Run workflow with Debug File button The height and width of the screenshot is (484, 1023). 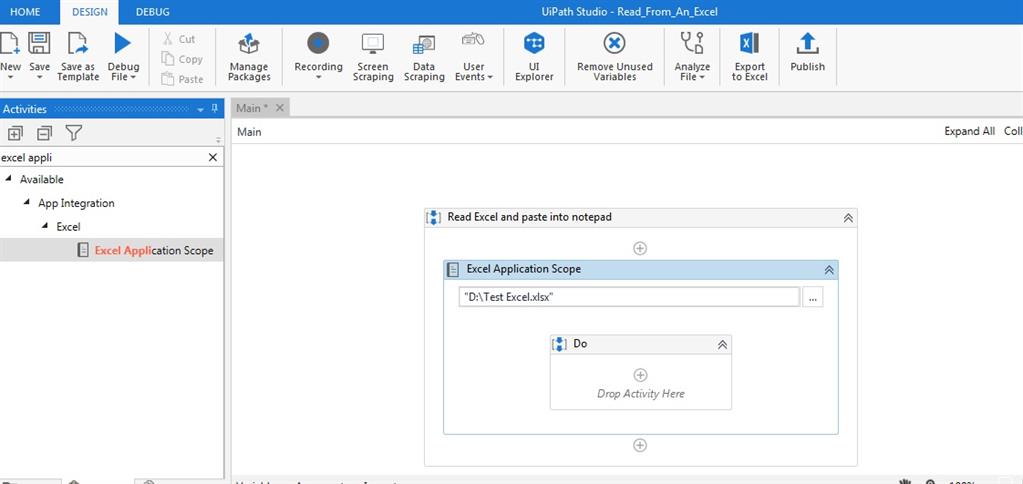tap(123, 43)
